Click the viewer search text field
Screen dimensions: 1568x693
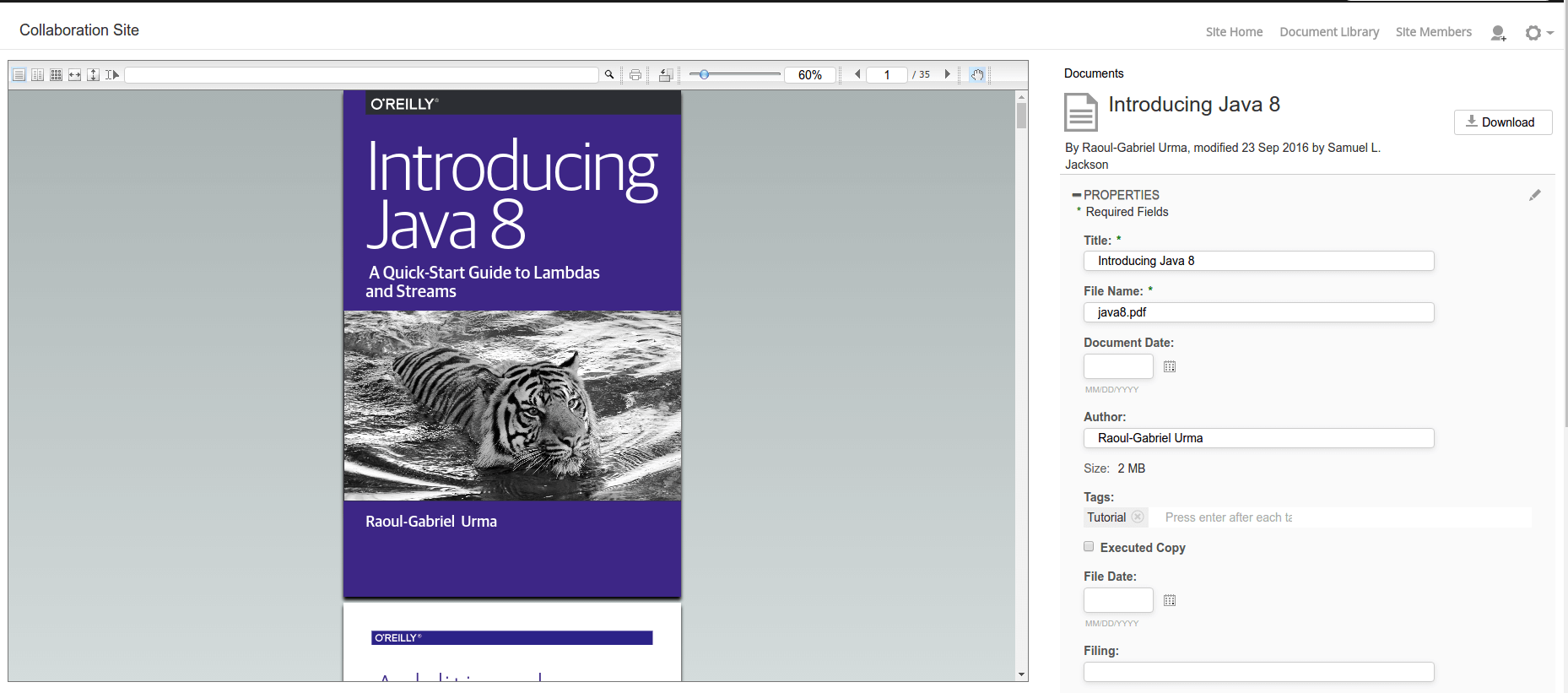pos(361,75)
